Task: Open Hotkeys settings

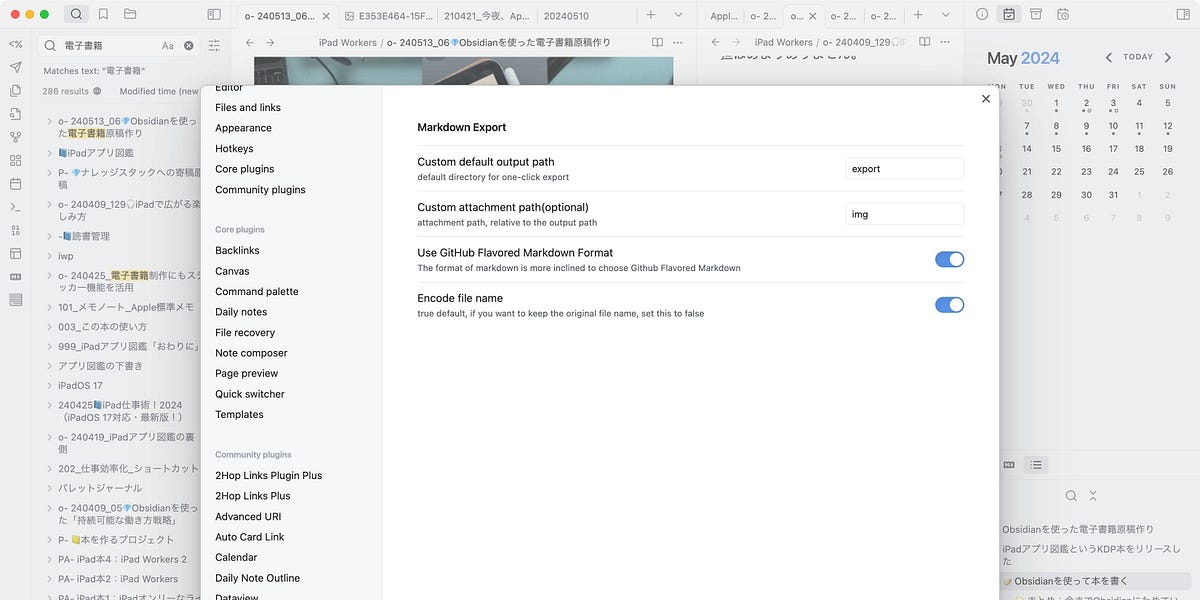Action: click(x=234, y=148)
